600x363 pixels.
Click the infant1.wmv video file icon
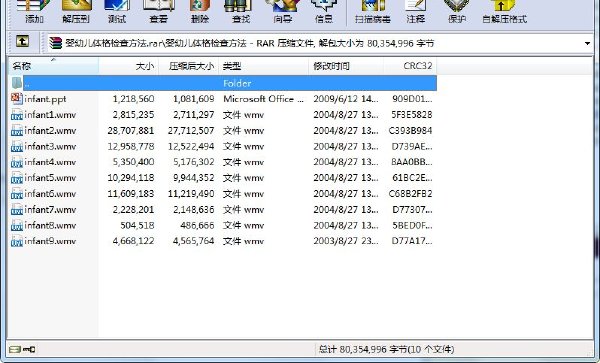17,115
